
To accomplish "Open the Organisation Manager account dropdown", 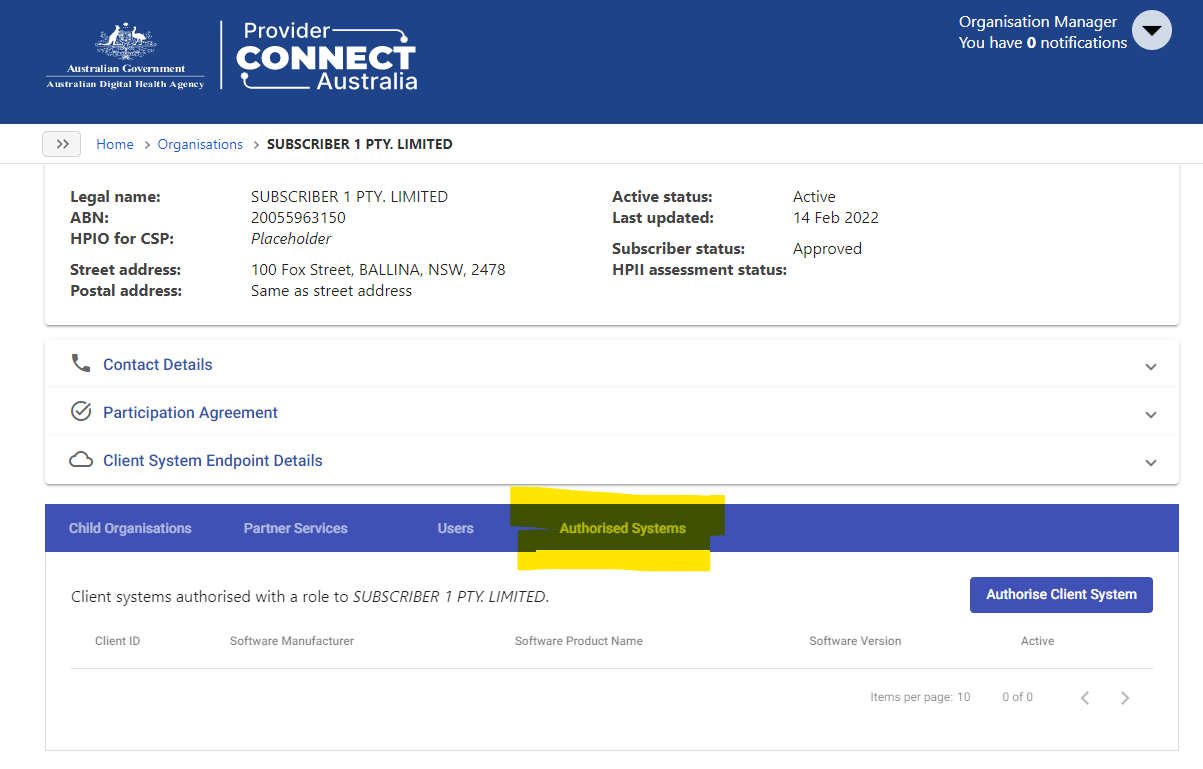I will click(x=1151, y=30).
